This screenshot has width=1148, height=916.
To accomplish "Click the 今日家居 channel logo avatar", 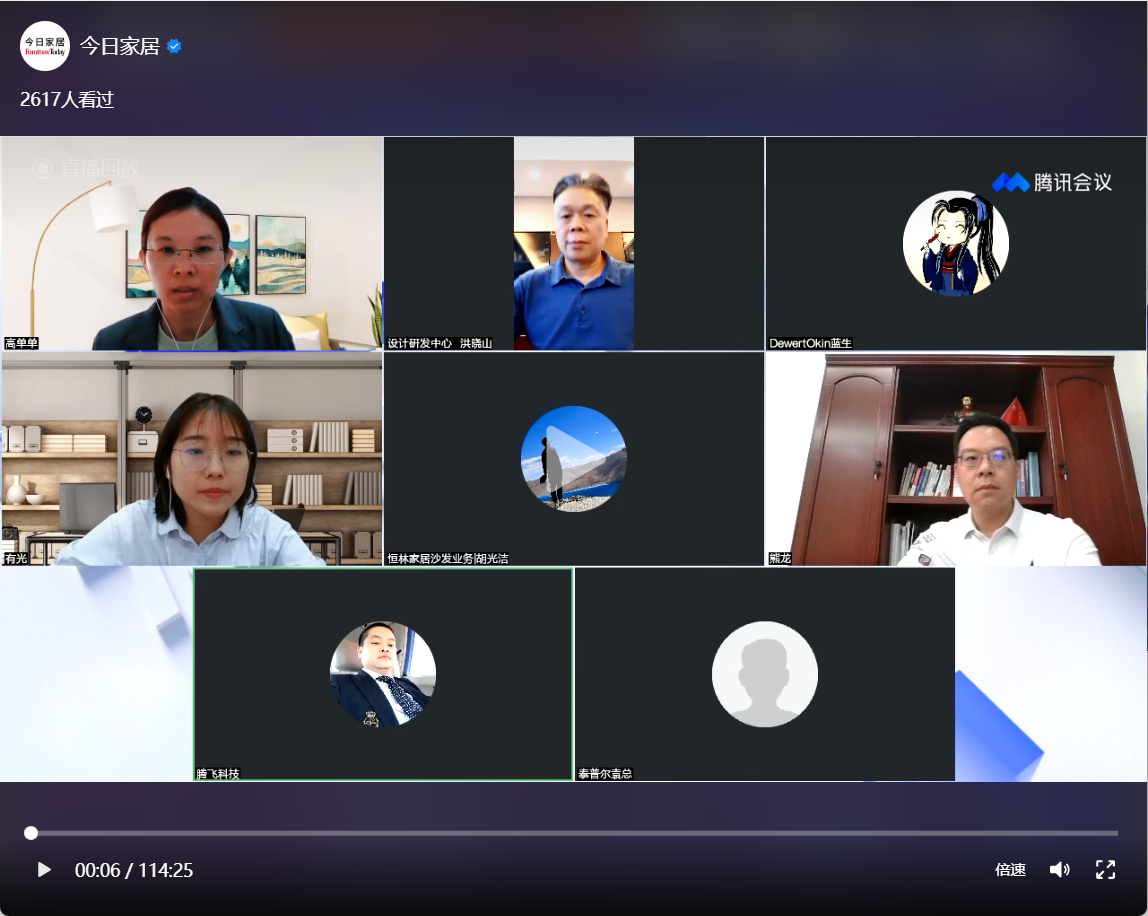I will click(45, 46).
